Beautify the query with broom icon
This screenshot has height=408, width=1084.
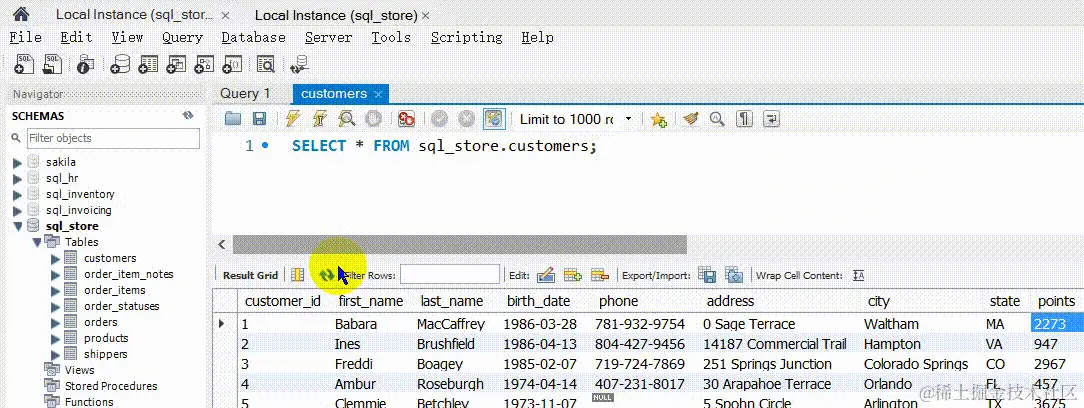691,119
